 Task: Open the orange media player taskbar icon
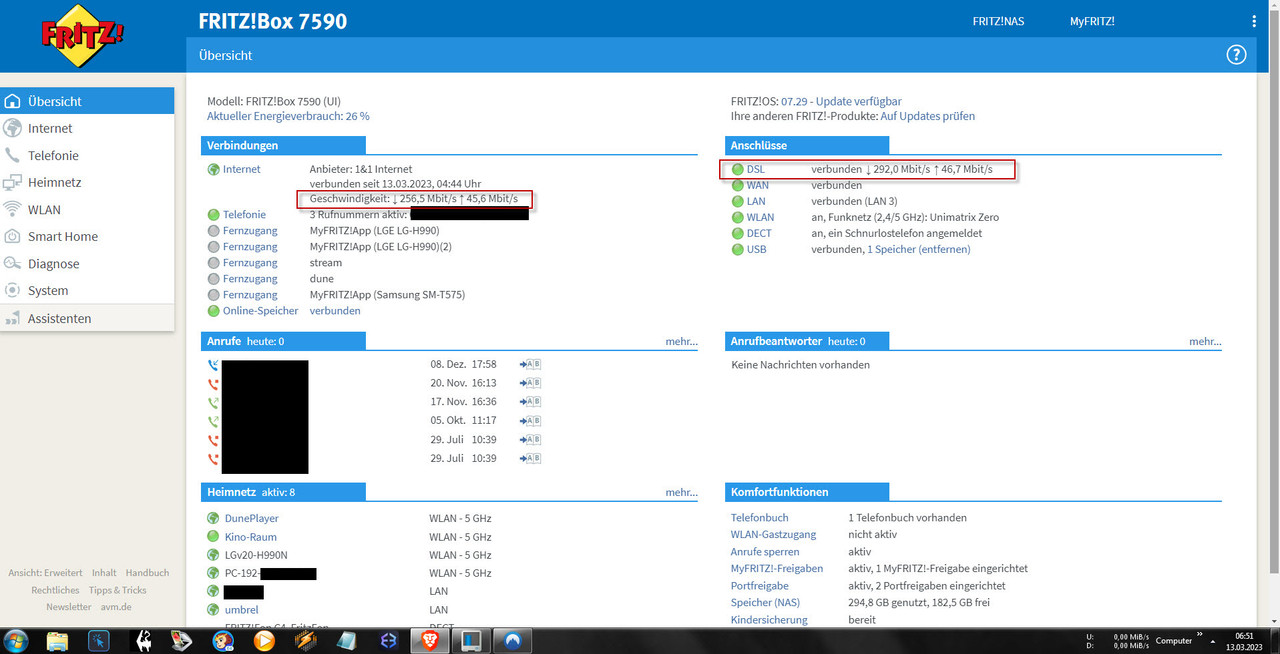point(265,640)
